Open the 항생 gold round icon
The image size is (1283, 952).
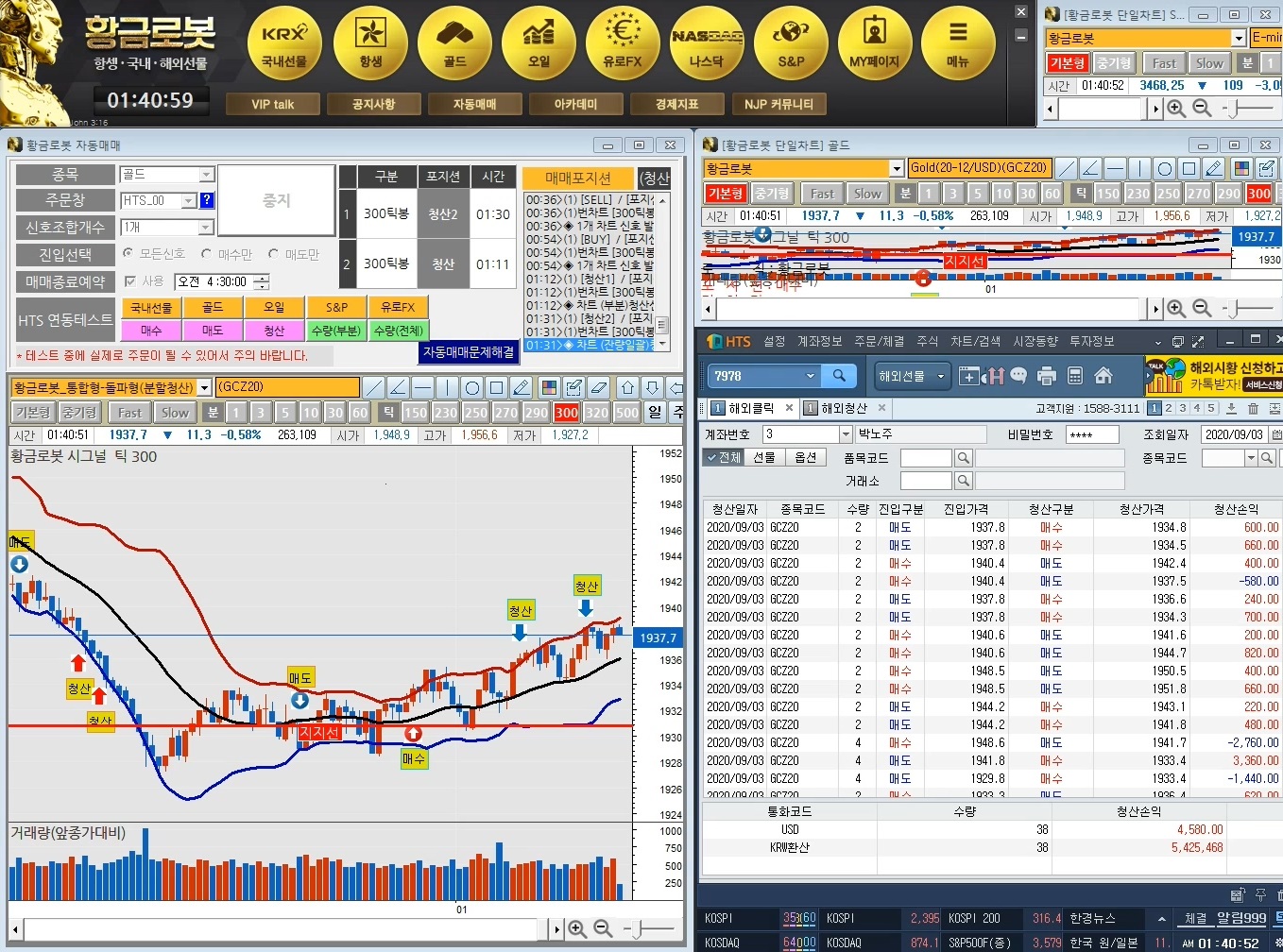tap(370, 44)
